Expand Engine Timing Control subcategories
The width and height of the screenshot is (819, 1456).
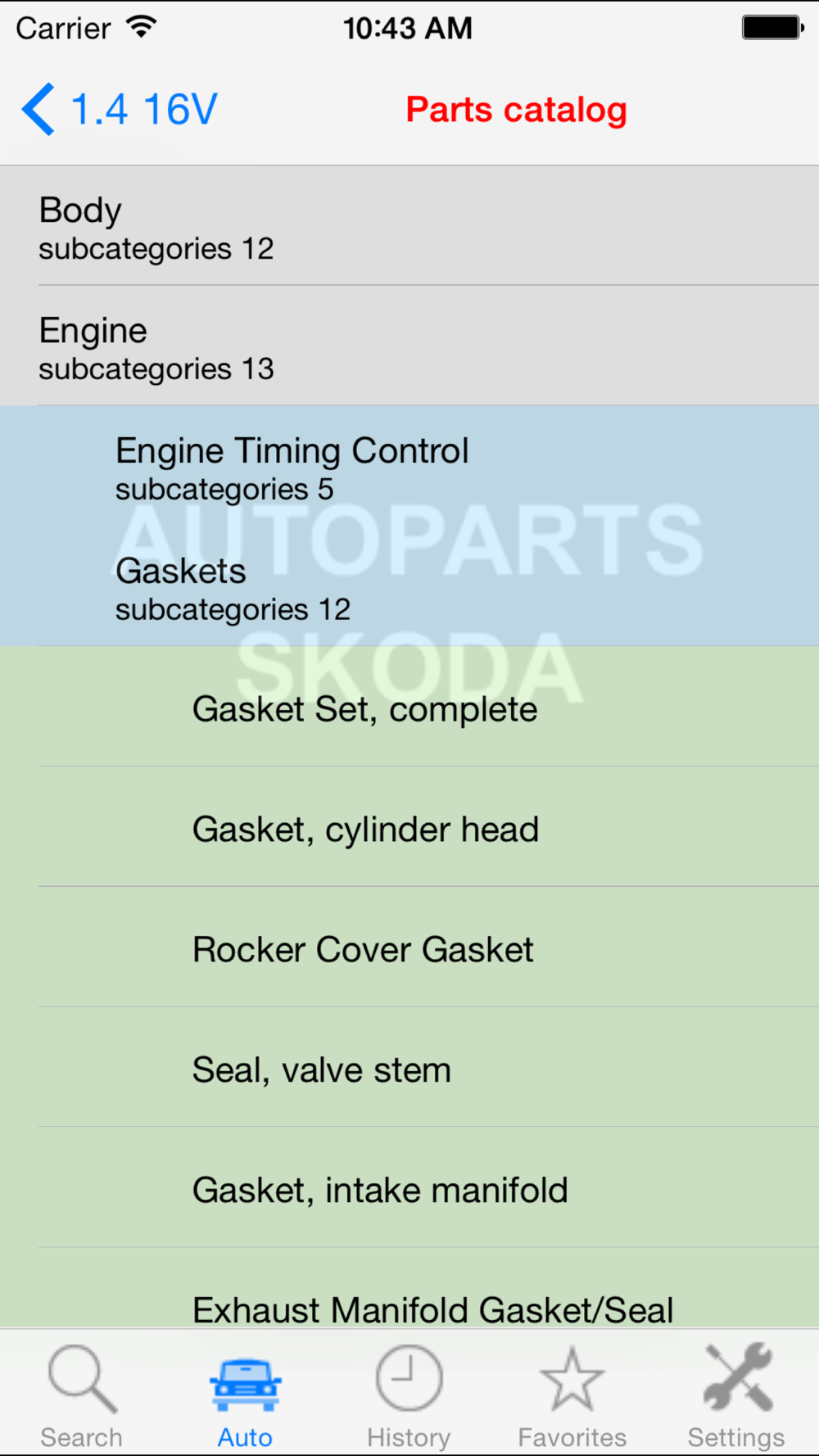[x=409, y=466]
